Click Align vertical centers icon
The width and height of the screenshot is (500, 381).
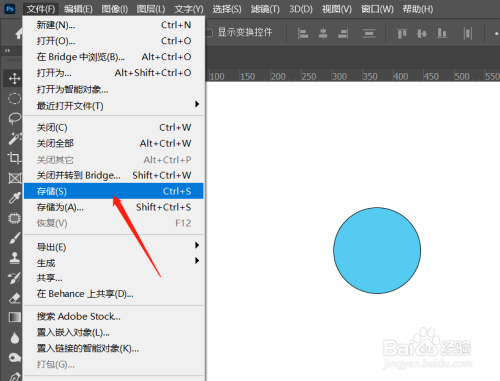click(x=422, y=33)
